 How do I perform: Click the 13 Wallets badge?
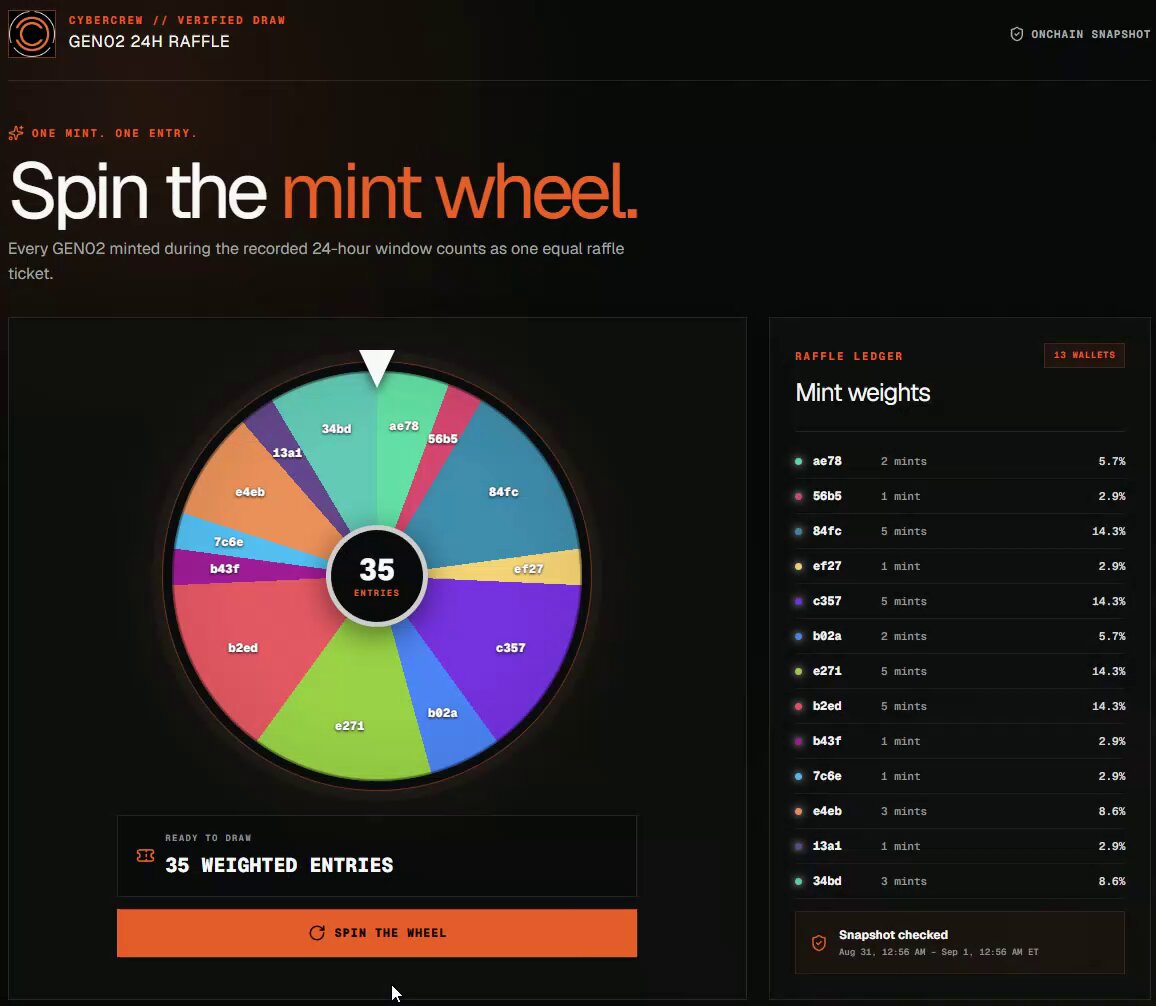1084,355
